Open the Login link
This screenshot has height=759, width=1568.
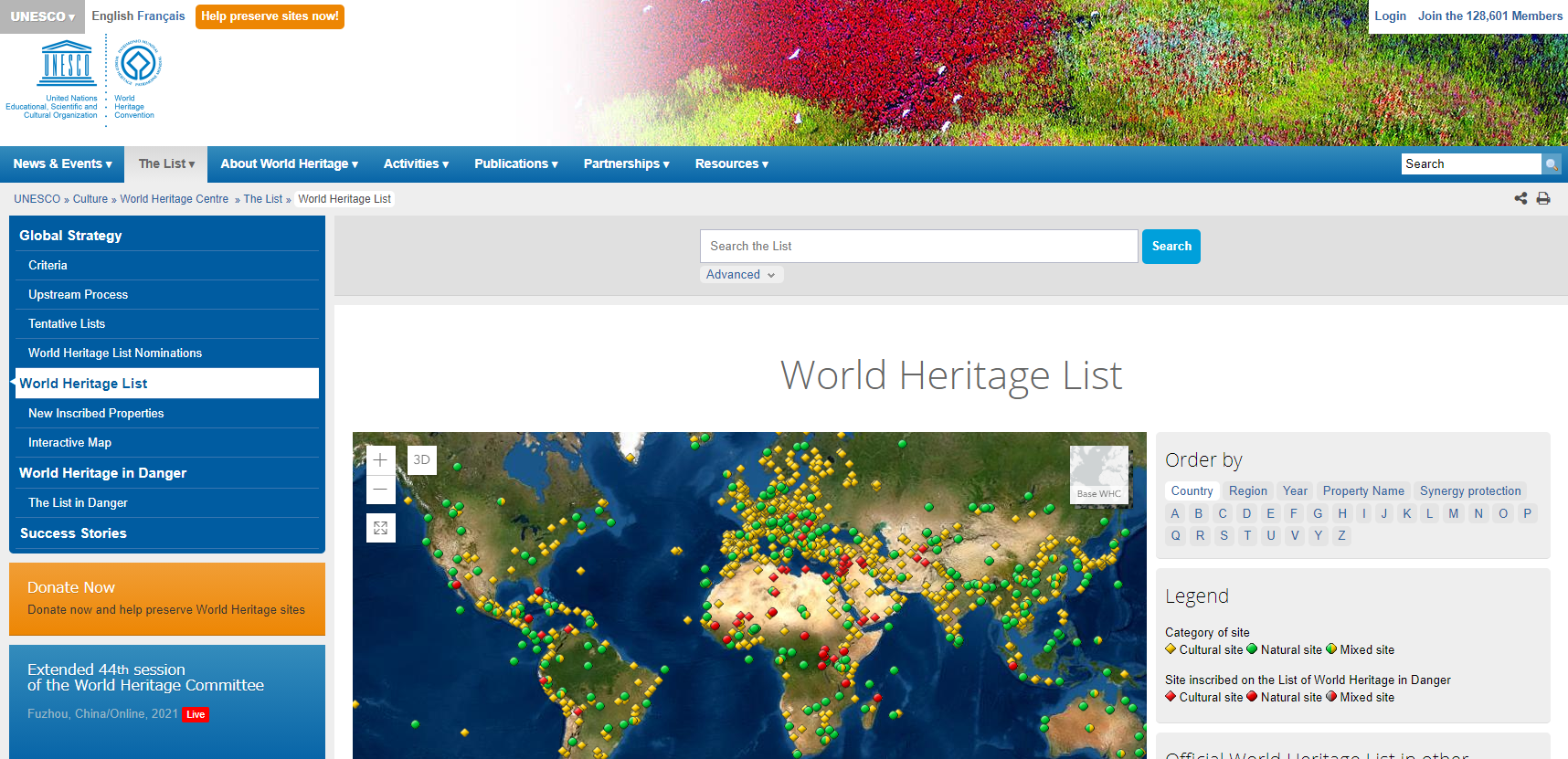tap(1390, 16)
